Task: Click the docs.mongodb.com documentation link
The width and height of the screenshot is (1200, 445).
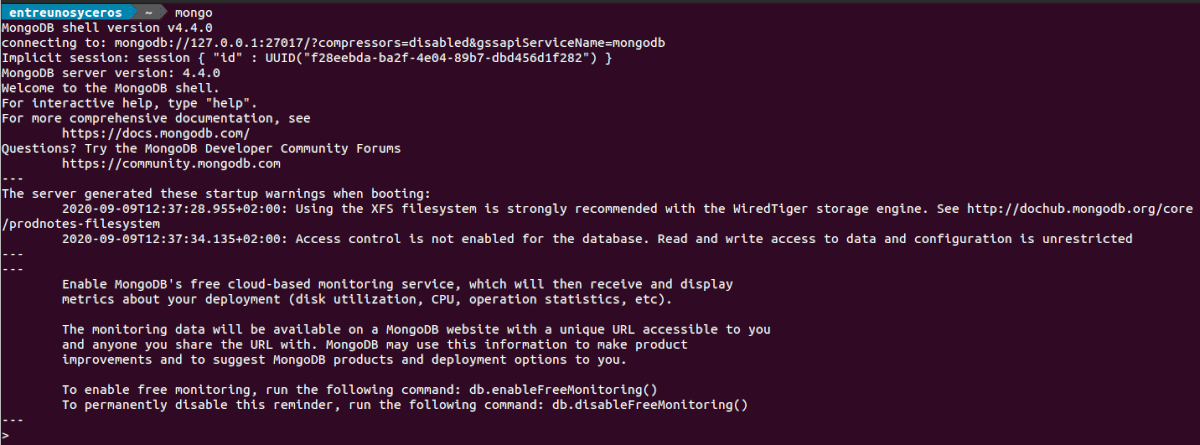Action: tap(155, 133)
